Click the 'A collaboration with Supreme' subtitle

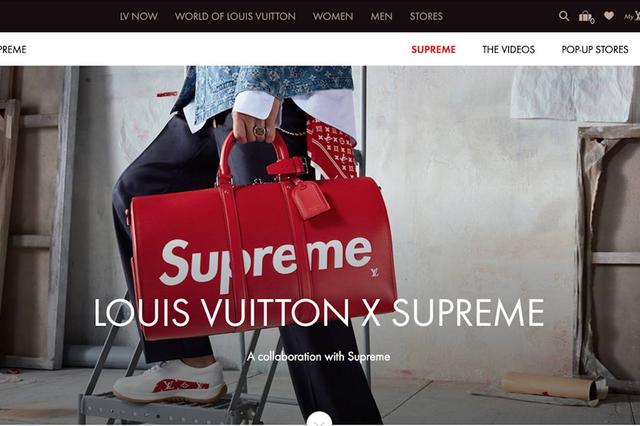point(319,357)
